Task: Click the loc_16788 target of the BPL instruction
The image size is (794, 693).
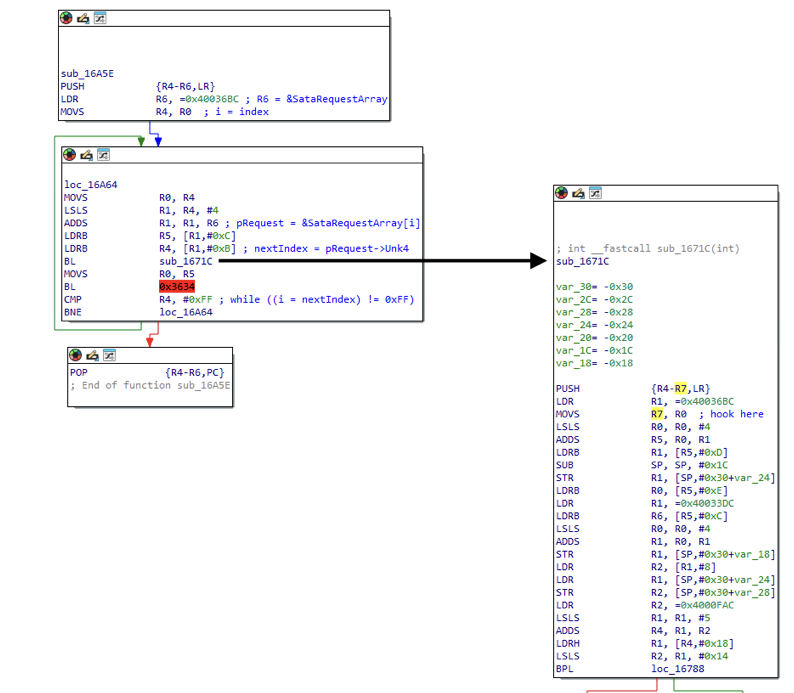Action: 678,669
